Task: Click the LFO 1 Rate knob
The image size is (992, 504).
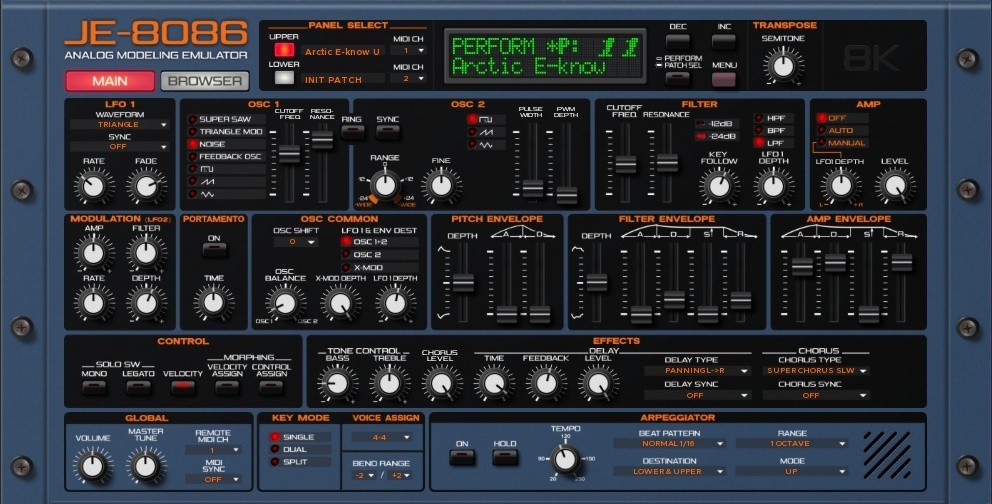Action: 94,186
